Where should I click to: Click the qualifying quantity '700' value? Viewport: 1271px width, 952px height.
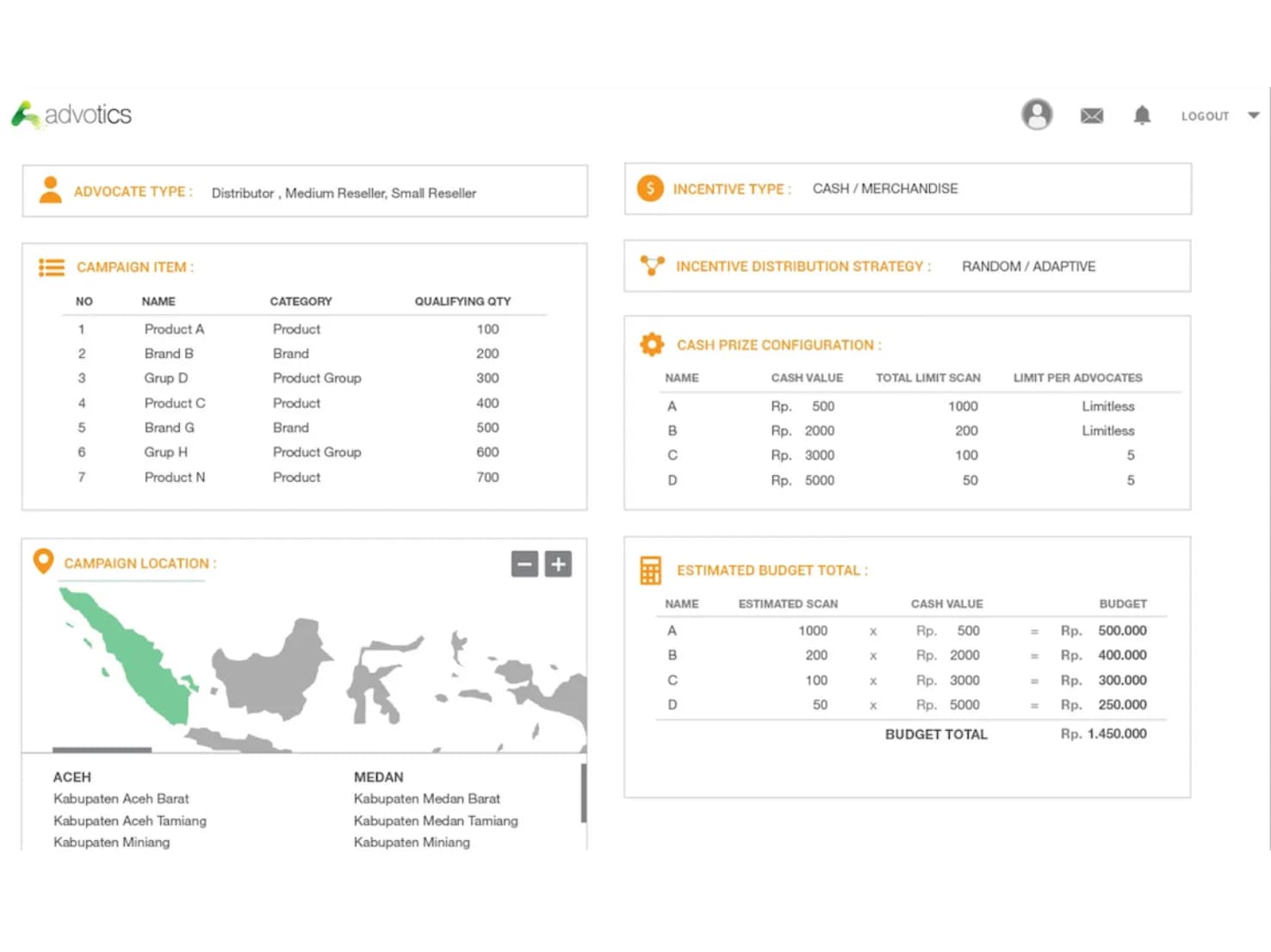pyautogui.click(x=487, y=477)
